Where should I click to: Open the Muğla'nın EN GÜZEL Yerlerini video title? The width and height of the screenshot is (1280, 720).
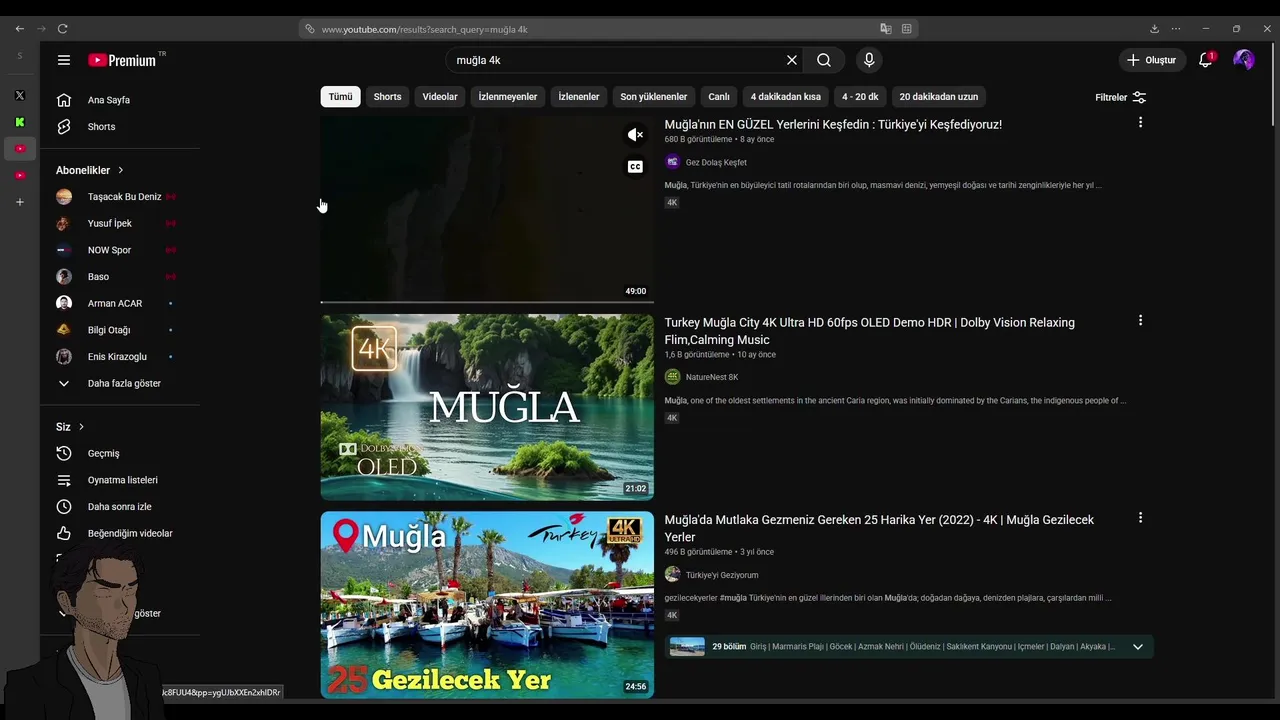click(833, 124)
